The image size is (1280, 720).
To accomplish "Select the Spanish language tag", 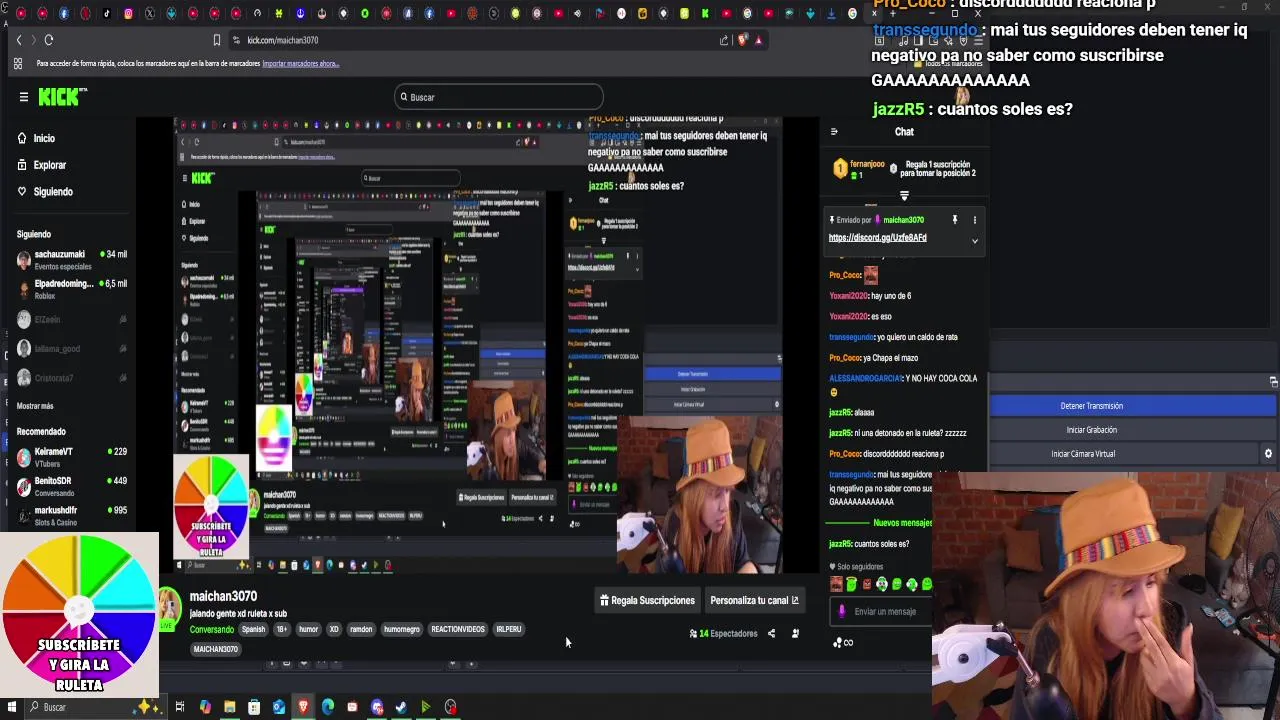I will tap(254, 629).
